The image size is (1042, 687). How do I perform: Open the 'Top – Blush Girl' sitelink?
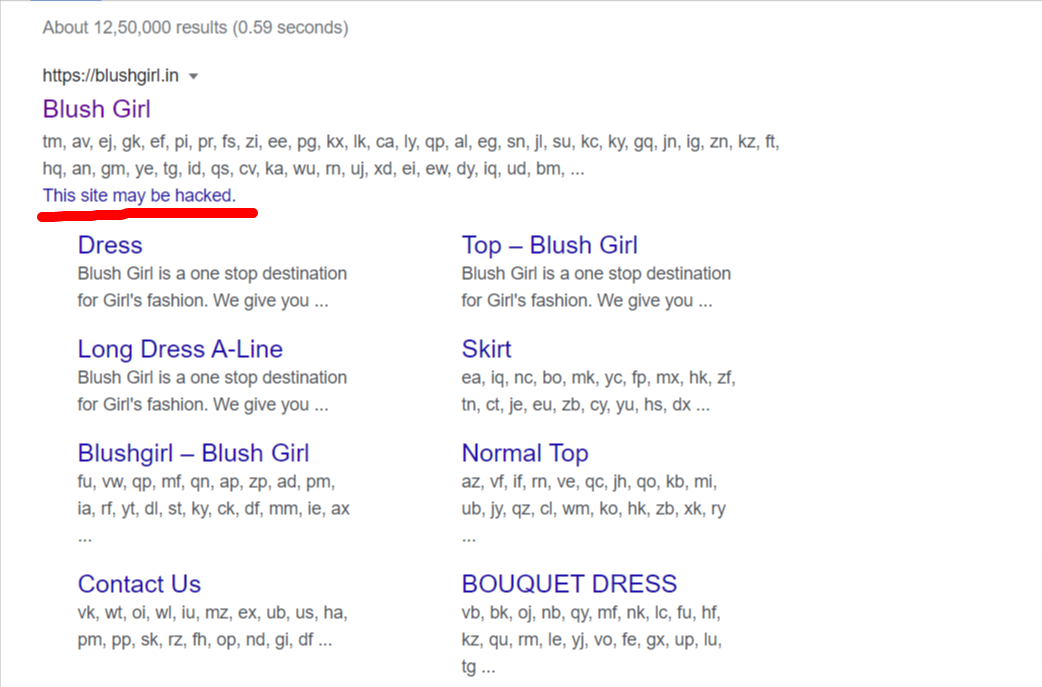550,245
